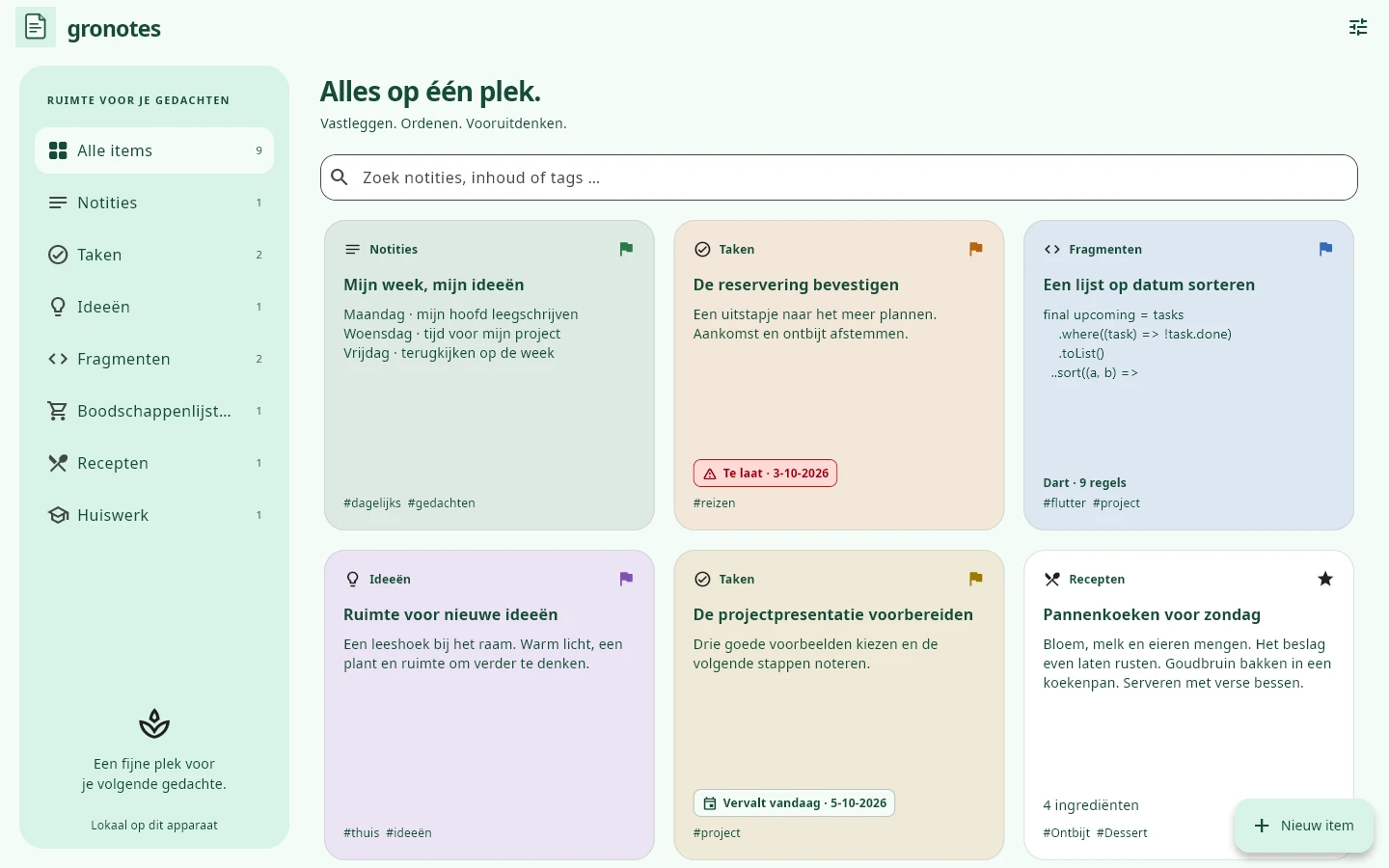Click the utensils icon on Recepten card
The image size is (1389, 868).
click(1051, 579)
